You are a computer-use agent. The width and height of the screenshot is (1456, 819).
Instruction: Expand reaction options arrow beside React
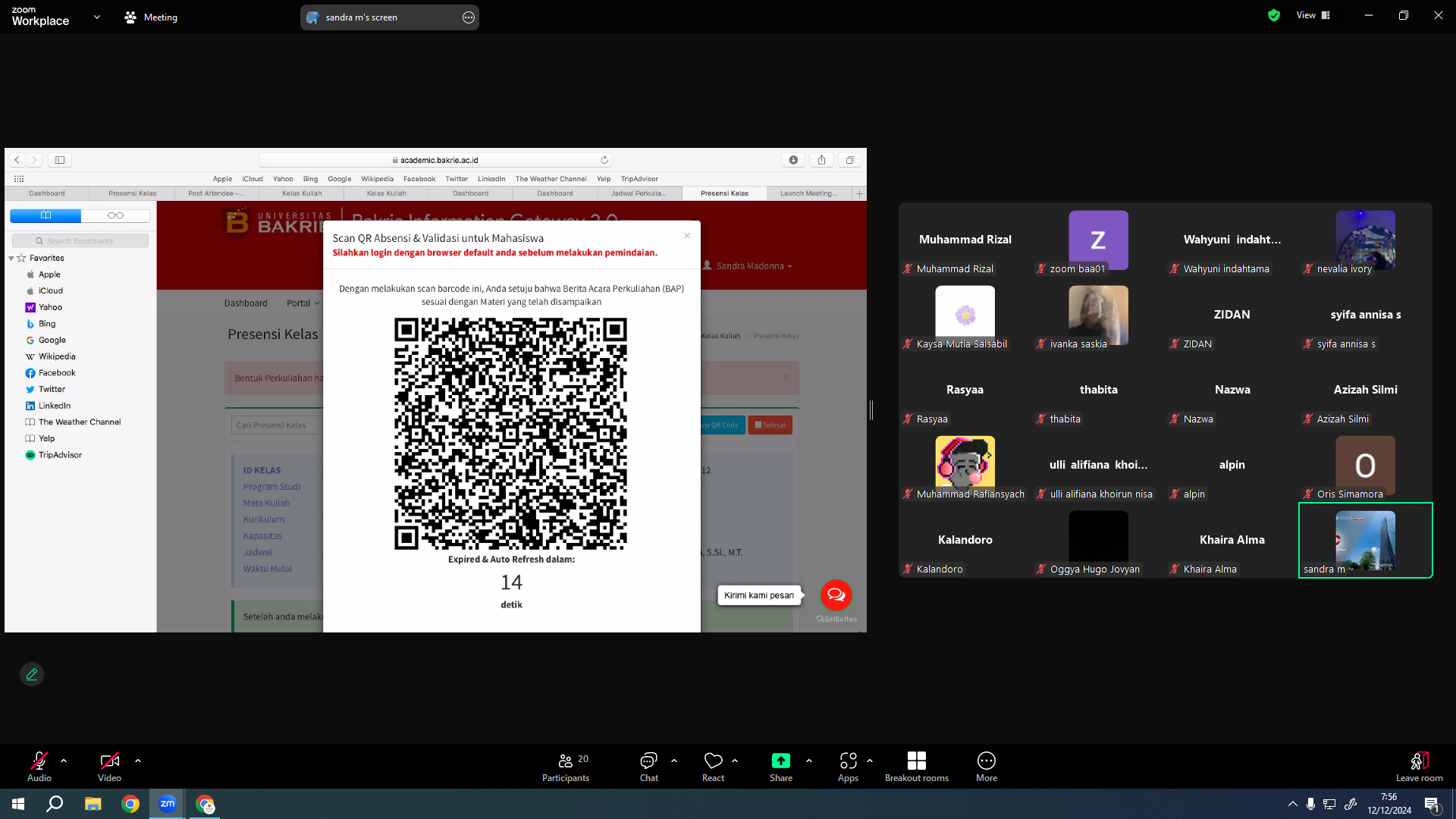pyautogui.click(x=735, y=760)
